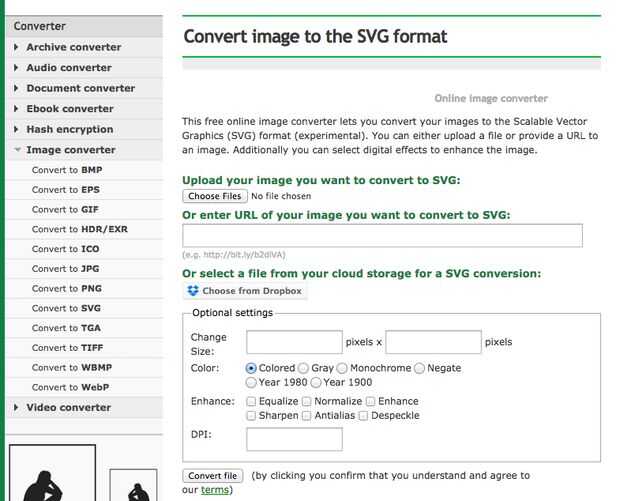
Task: Click the Dropbox logo icon
Action: (x=194, y=291)
